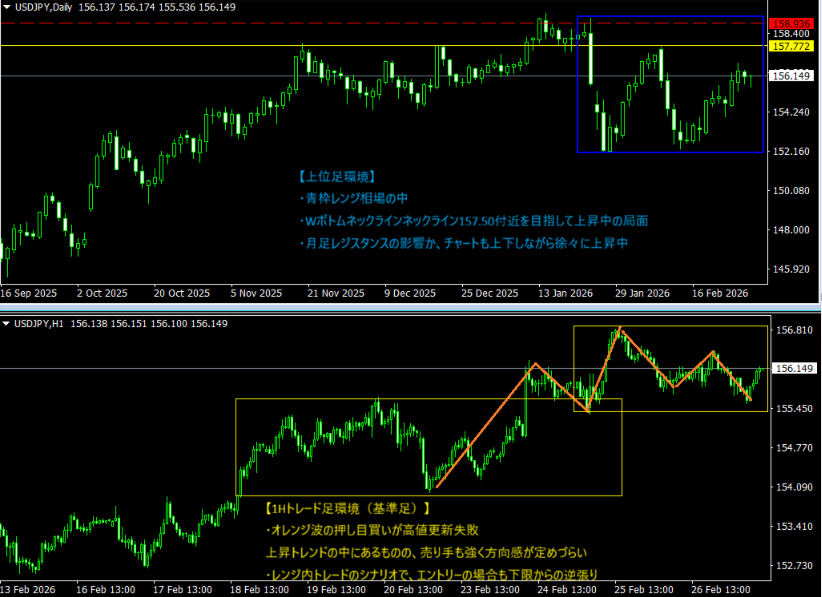The width and height of the screenshot is (822, 597).
Task: Click the 23 Feb 13:00 time label
Action: (x=490, y=590)
